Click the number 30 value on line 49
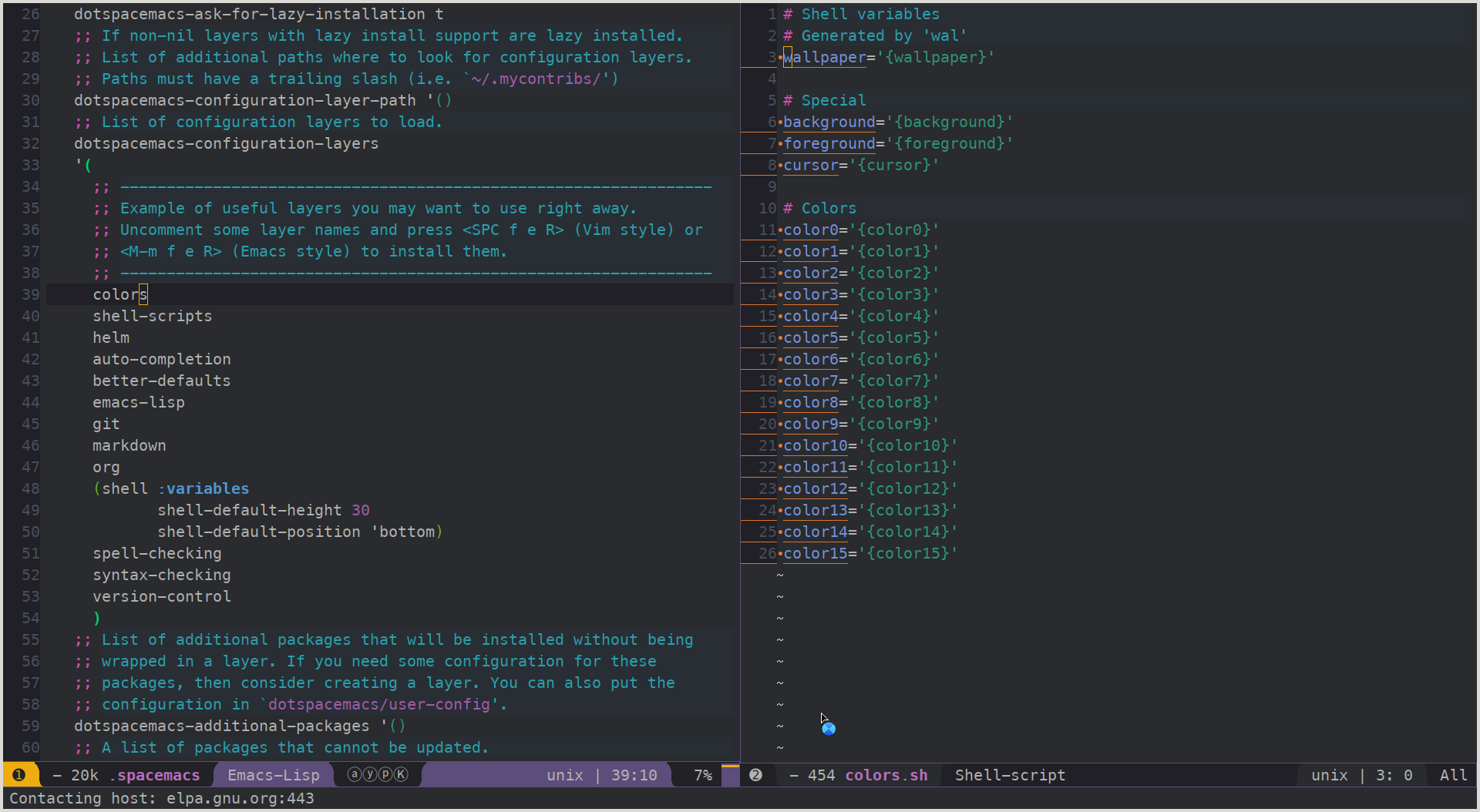 point(361,510)
